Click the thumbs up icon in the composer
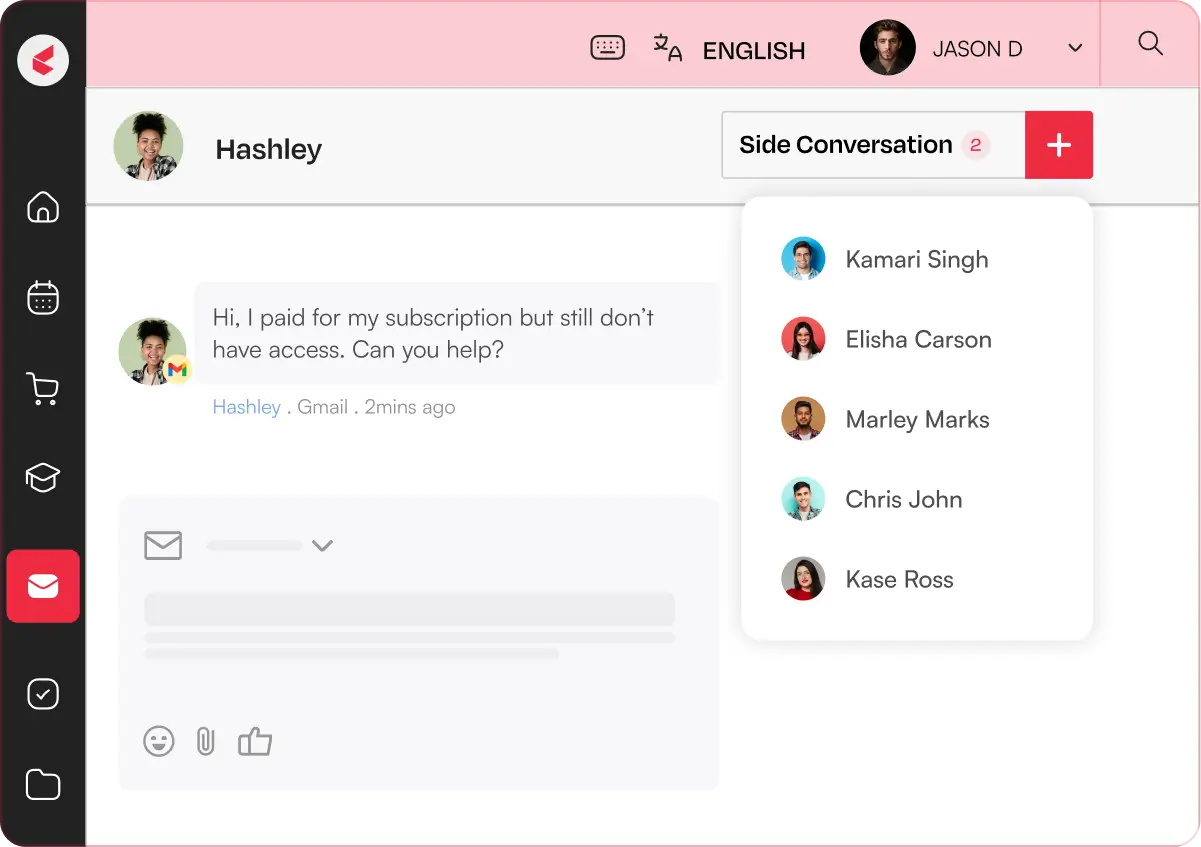Screen dimensions: 1201x847 click(255, 741)
